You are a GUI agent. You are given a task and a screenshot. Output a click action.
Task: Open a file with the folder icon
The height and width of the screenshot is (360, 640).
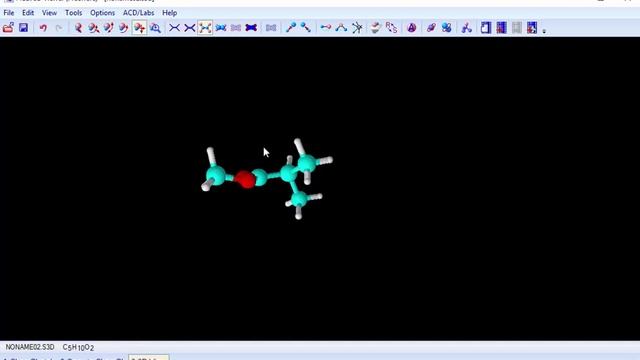point(8,28)
